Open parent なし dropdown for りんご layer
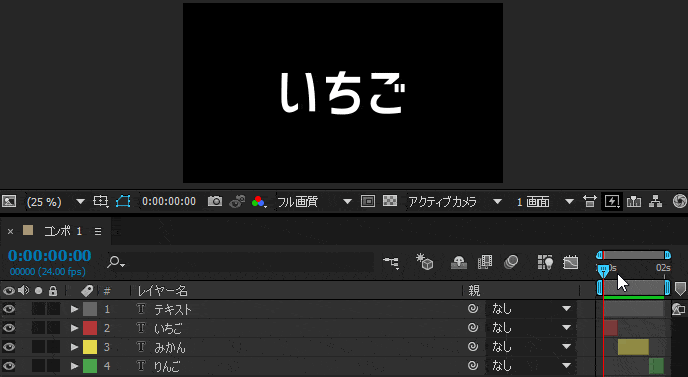 [x=531, y=366]
